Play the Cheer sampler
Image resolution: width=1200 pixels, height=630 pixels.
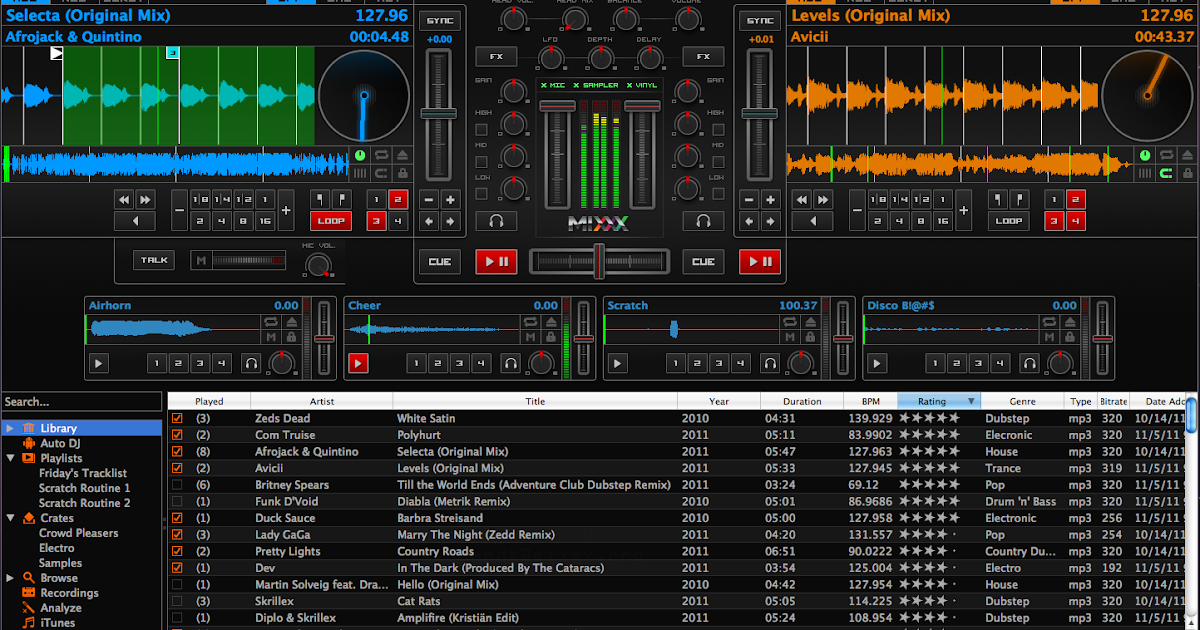(358, 363)
